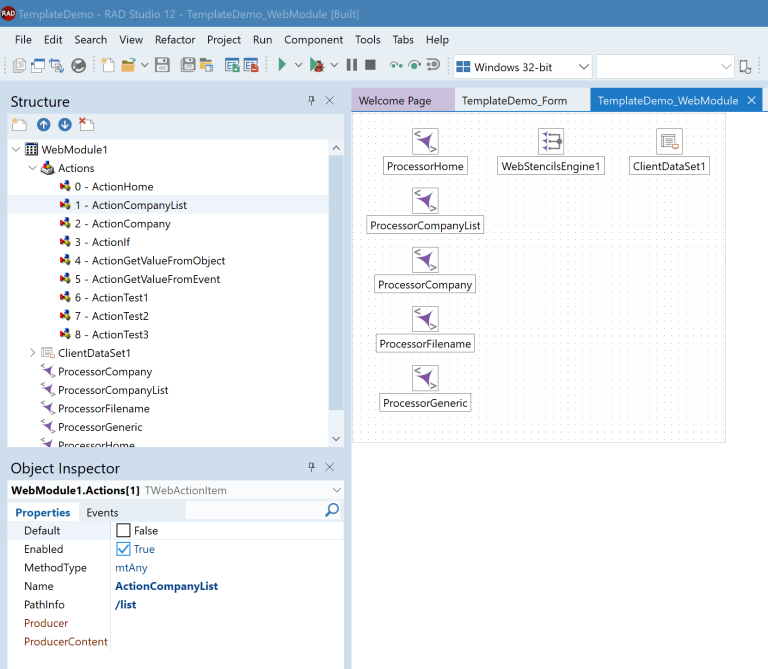Viewport: 768px width, 669px height.
Task: Open Object Inspector instance selector dropdown
Action: click(336, 490)
